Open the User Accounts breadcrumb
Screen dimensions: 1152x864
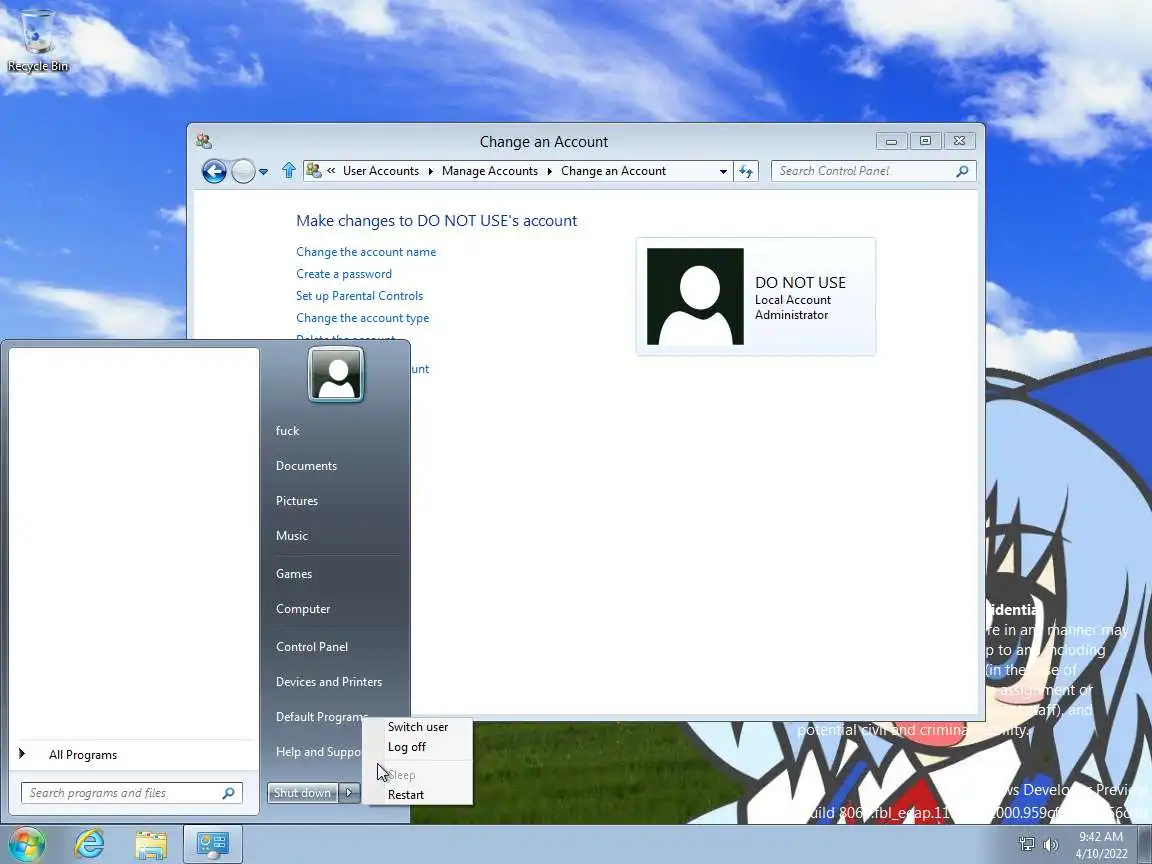(x=381, y=170)
